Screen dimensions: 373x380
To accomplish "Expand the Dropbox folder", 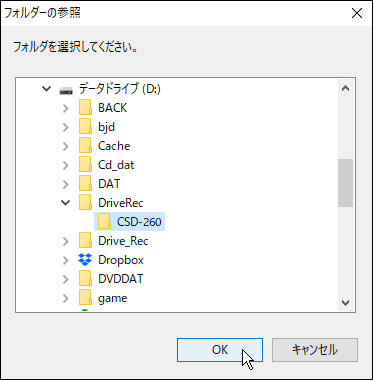I will pyautogui.click(x=66, y=260).
